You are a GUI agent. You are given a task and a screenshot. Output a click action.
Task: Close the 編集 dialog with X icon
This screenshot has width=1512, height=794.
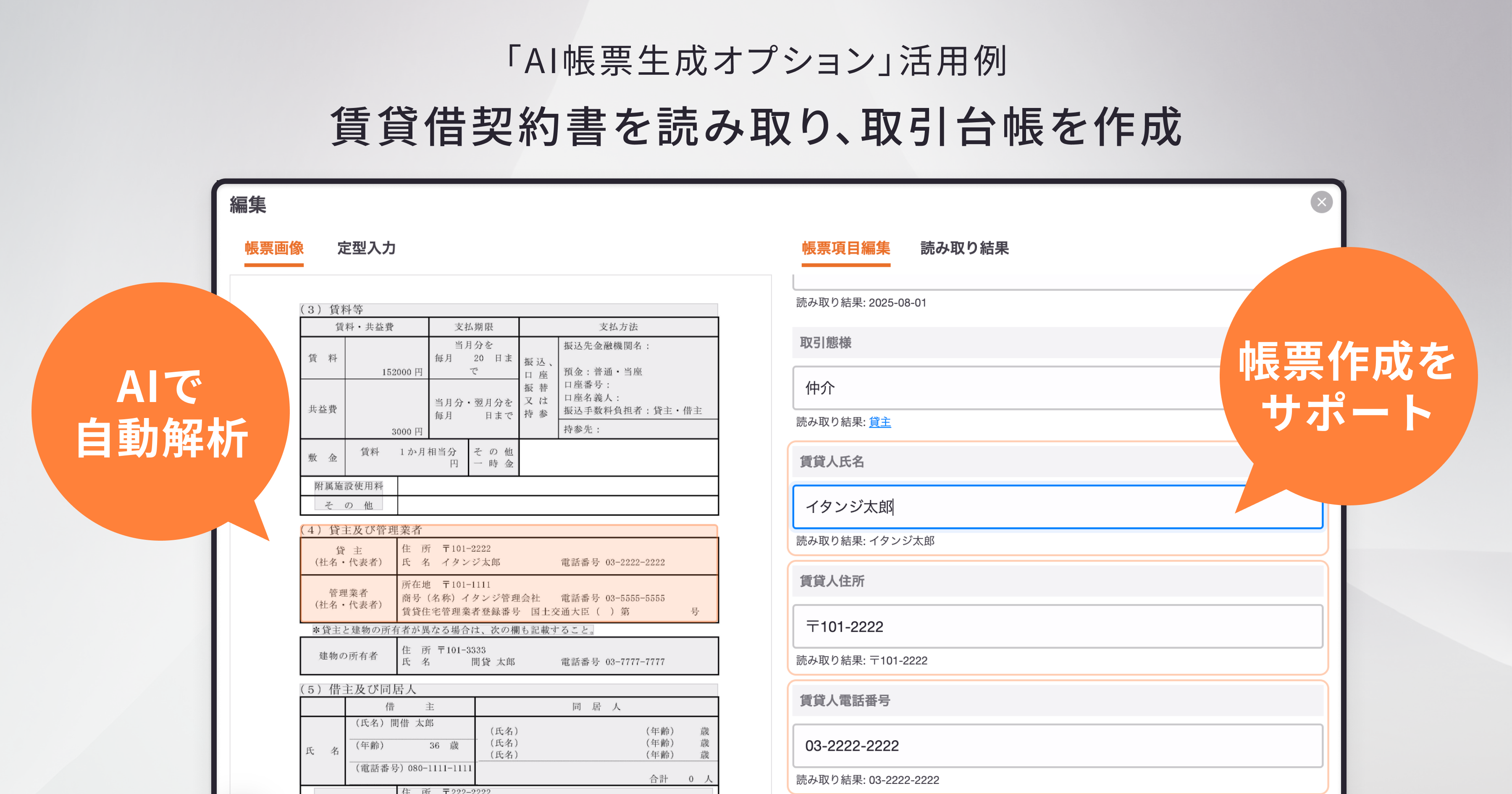[1321, 202]
